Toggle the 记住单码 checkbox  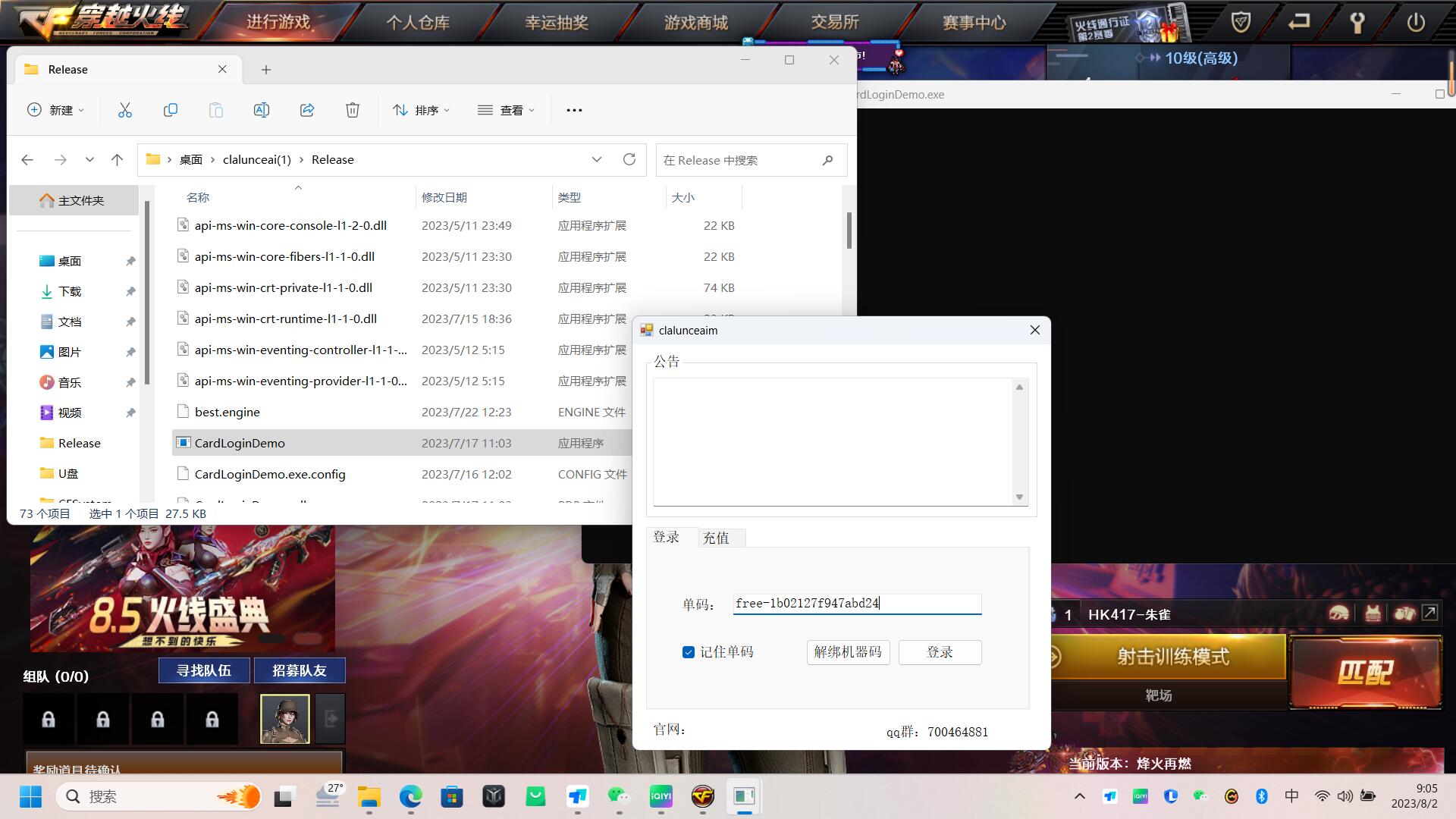689,652
